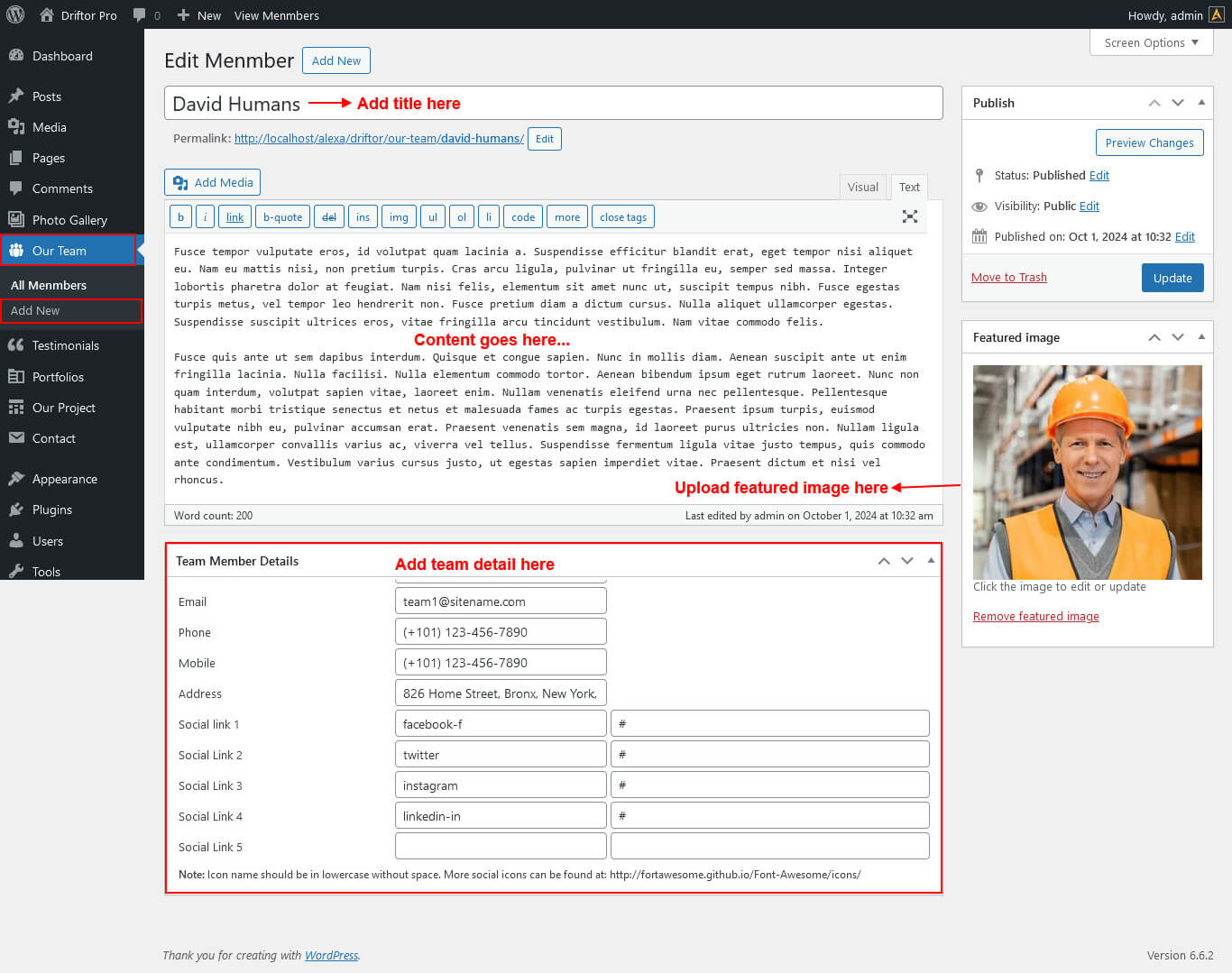This screenshot has height=973, width=1232.
Task: Collapse the Publish panel toggle triangle
Action: 1201,103
